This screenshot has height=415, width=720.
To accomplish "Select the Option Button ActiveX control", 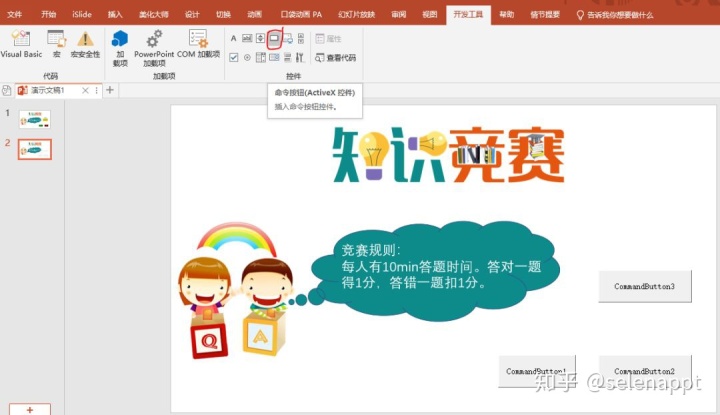I will tap(247, 57).
